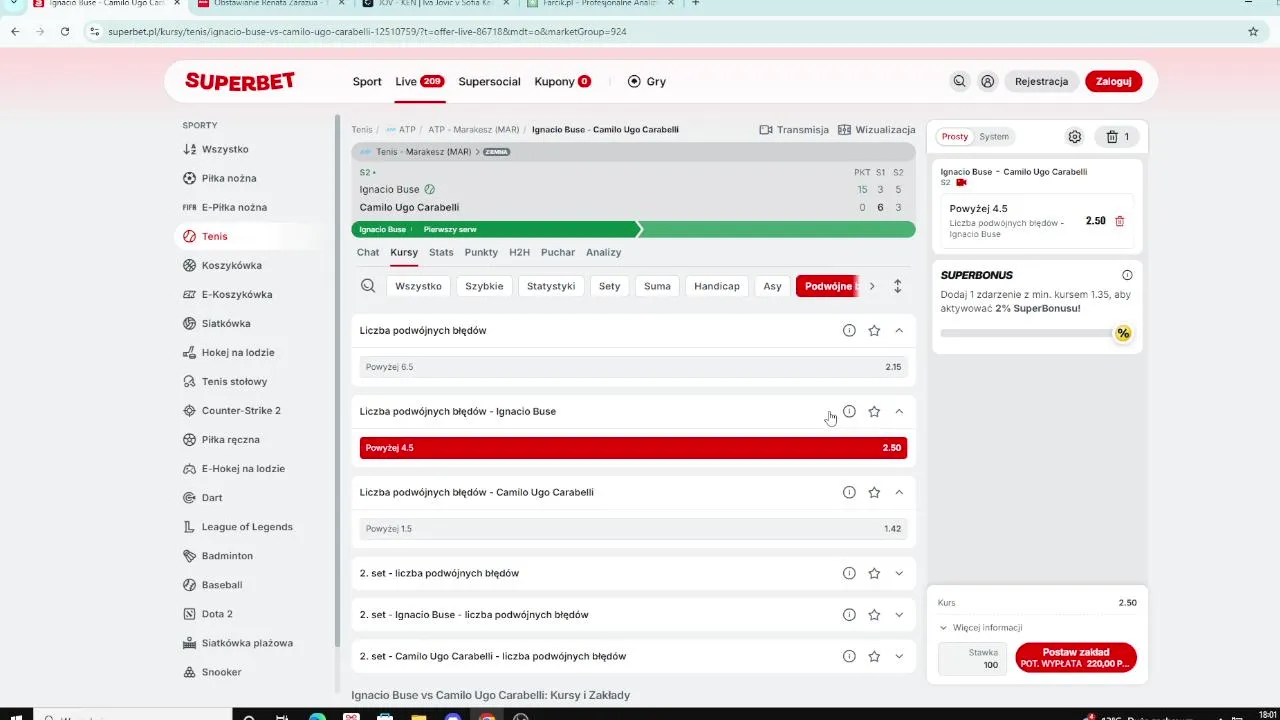
Task: Show info for 2. set liczba podwójnych błędów
Action: pyautogui.click(x=849, y=573)
